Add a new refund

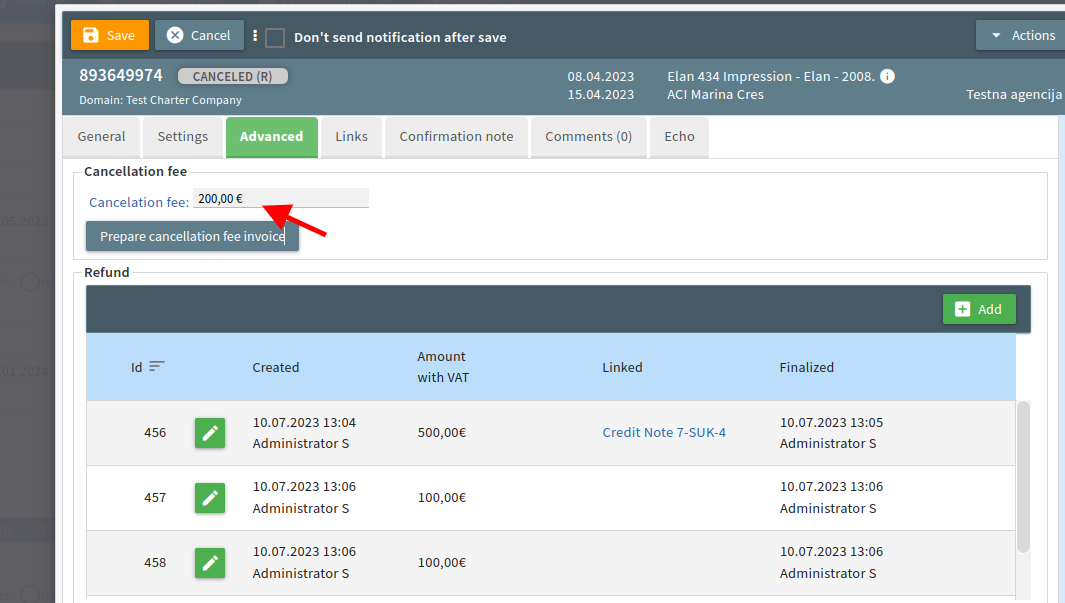pos(979,309)
